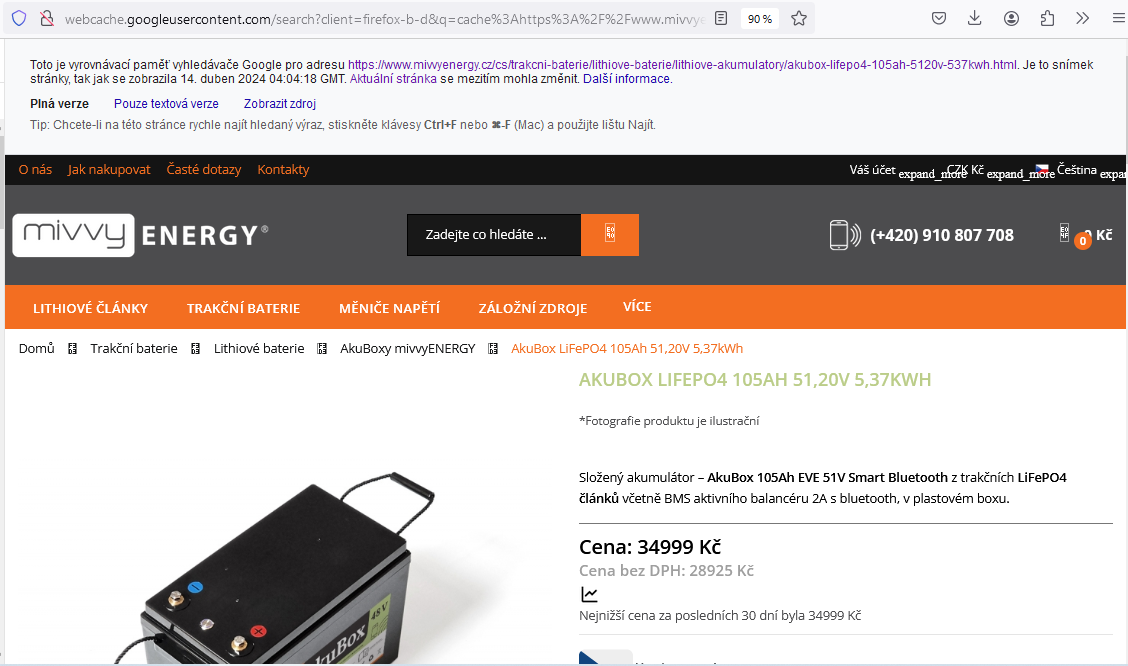Expand the Váš účet dropdown
This screenshot has width=1128, height=666.
908,171
